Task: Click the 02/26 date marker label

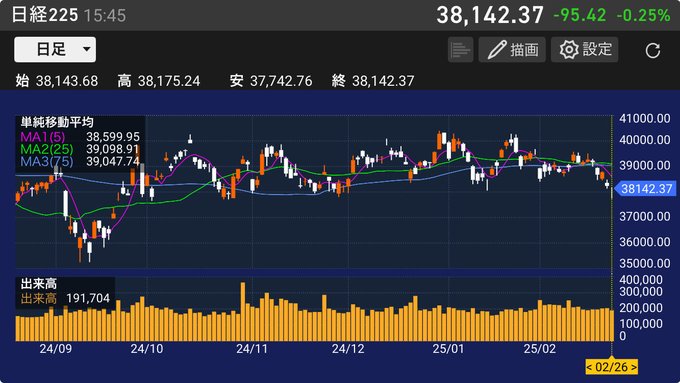Action: click(x=611, y=367)
